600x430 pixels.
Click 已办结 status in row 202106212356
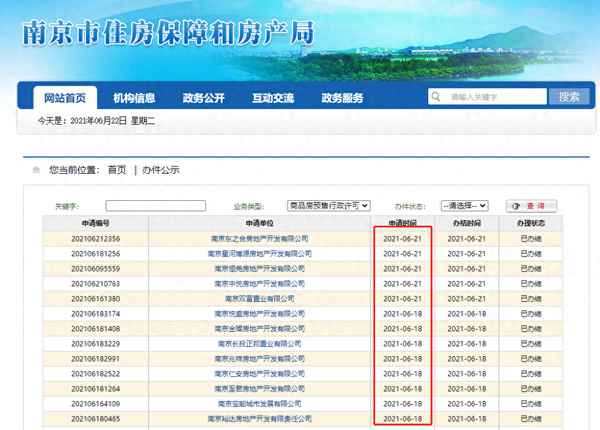[531, 239]
